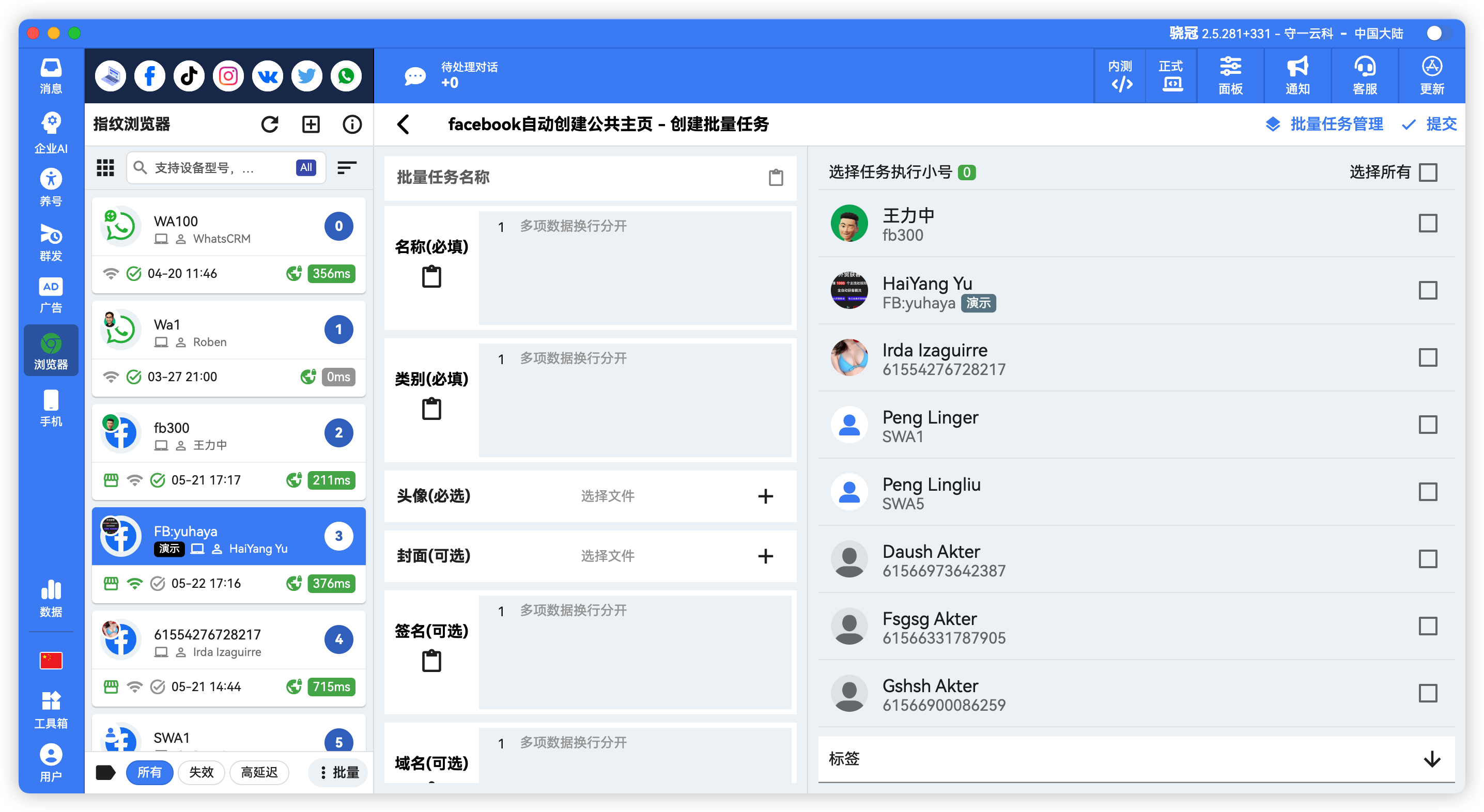Refresh the fingerprint browser list

tap(270, 124)
